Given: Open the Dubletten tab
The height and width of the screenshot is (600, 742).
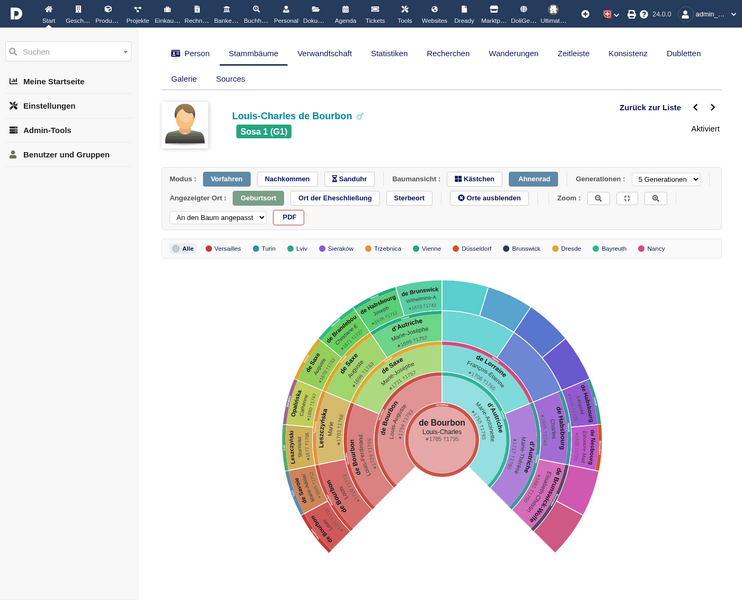Looking at the screenshot, I should pos(683,53).
